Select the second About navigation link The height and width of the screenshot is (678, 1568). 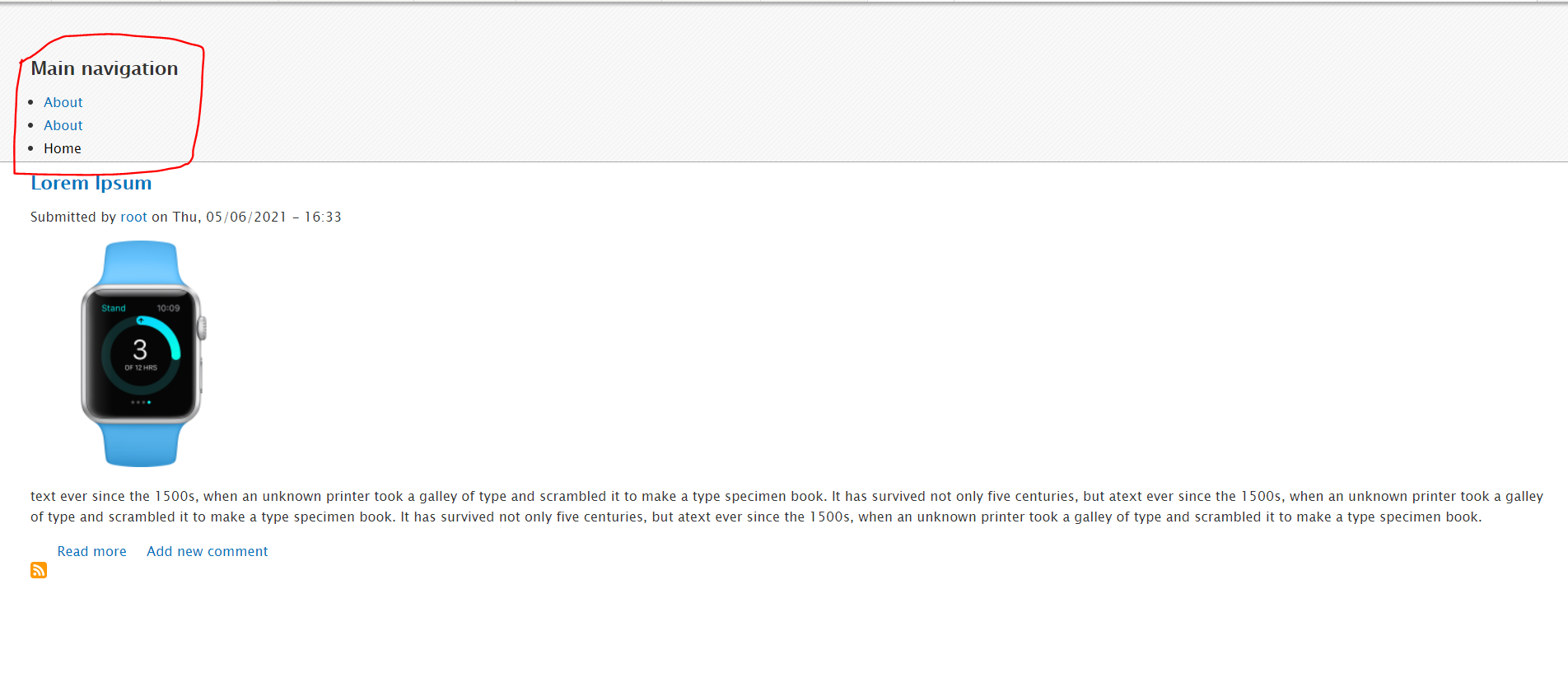pos(63,125)
